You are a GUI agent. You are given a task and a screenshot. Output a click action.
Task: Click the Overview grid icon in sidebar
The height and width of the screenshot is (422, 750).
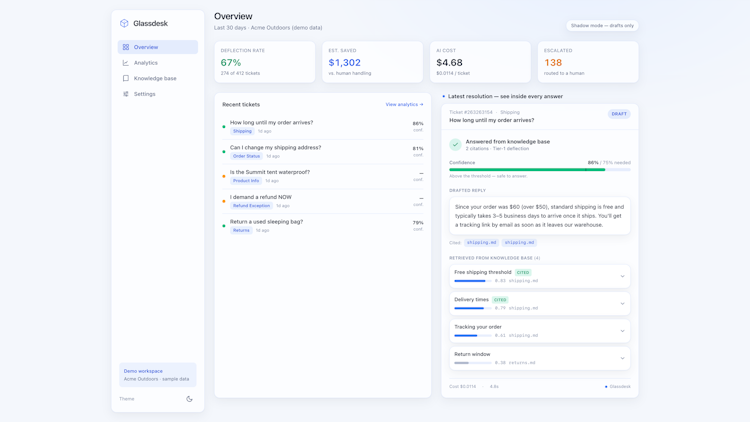[126, 47]
